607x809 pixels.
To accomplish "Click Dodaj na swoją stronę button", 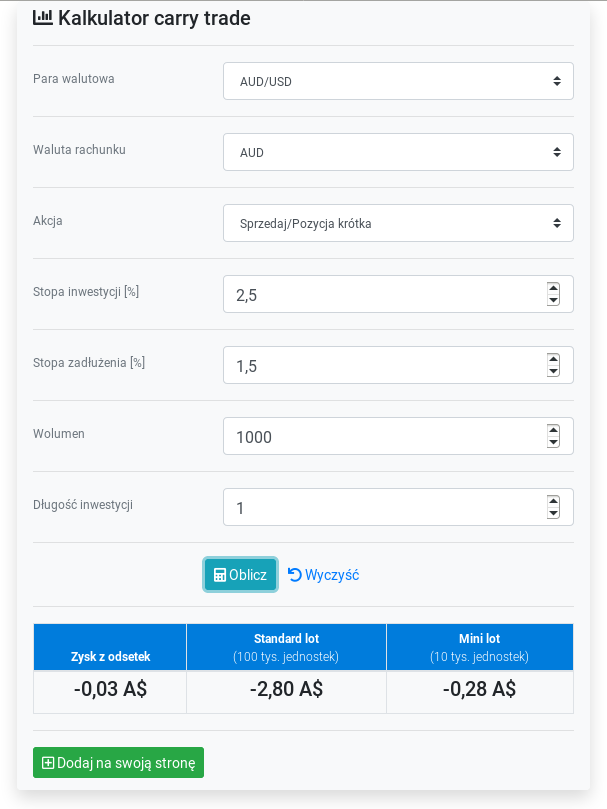I will 118,763.
